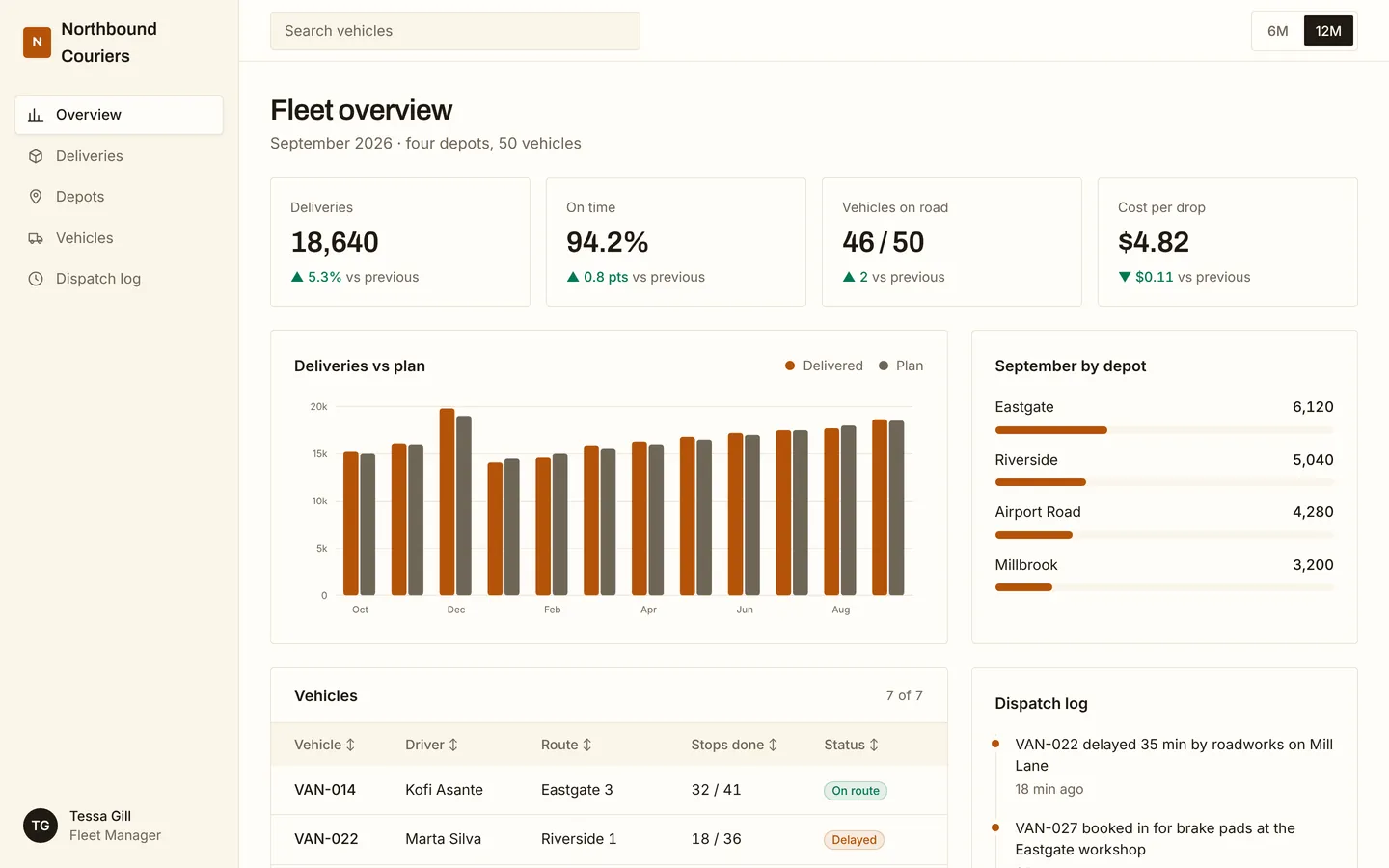
Task: Click the Depots map pin icon
Action: (36, 197)
